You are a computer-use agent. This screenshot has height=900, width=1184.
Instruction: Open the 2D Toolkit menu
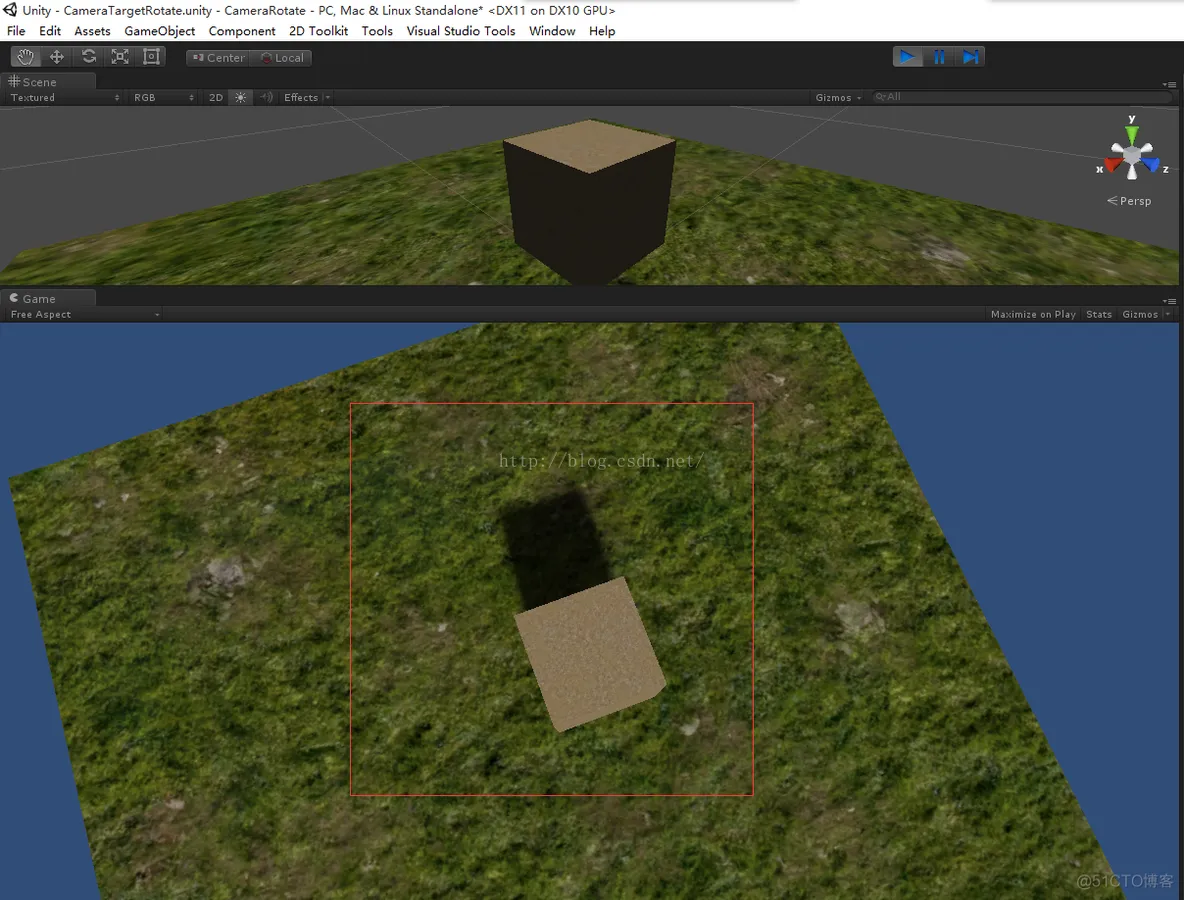click(x=318, y=31)
